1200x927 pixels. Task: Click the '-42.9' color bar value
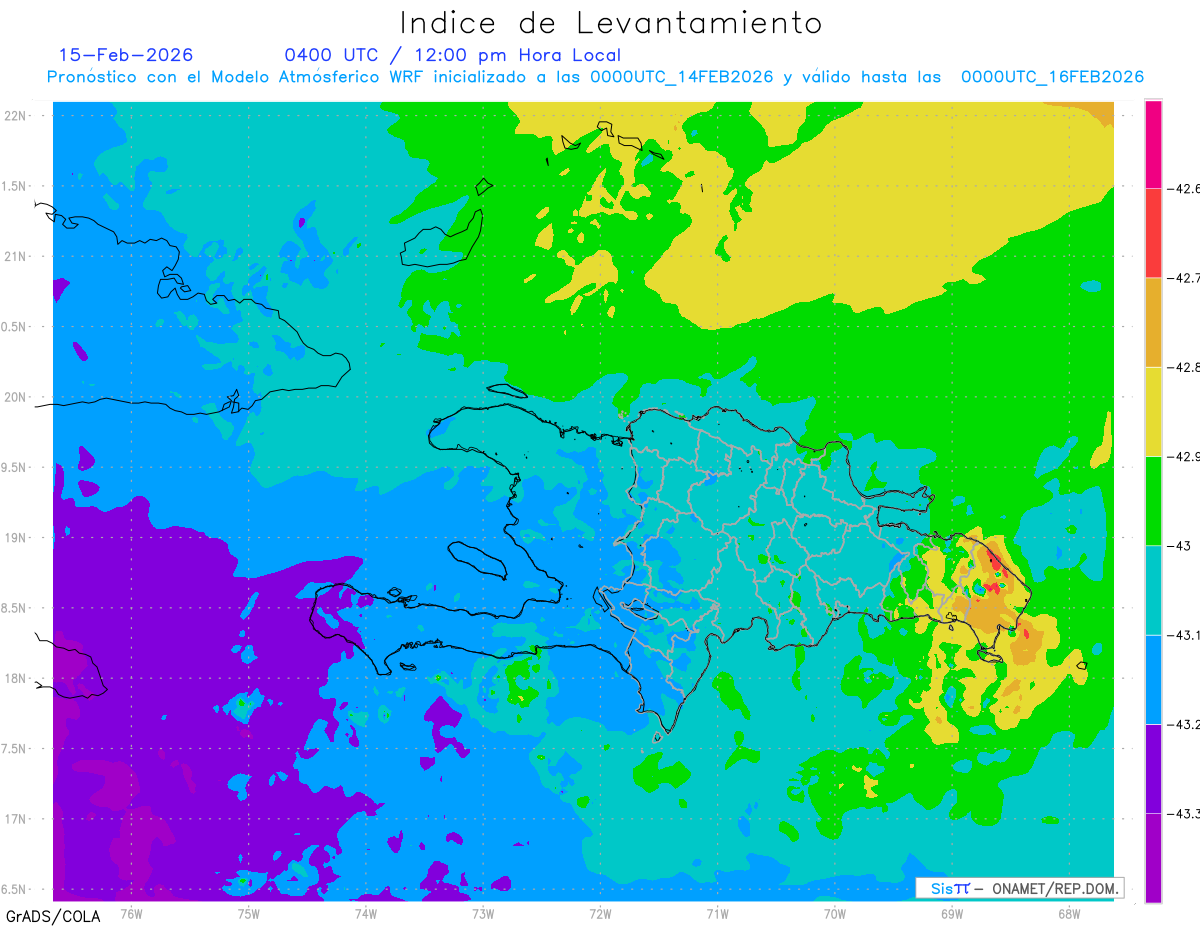[1183, 456]
